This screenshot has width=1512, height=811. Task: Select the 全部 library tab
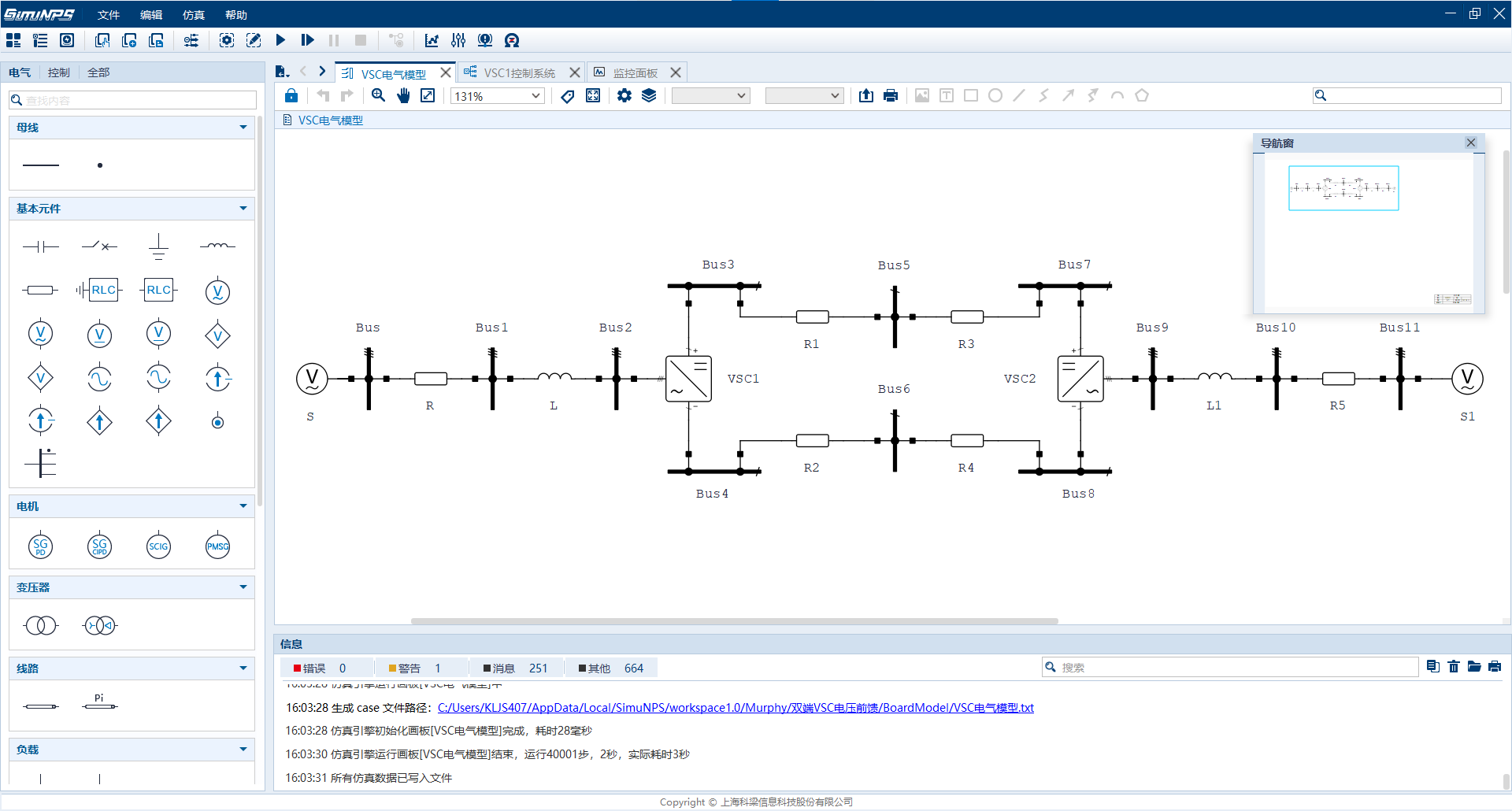tap(98, 72)
